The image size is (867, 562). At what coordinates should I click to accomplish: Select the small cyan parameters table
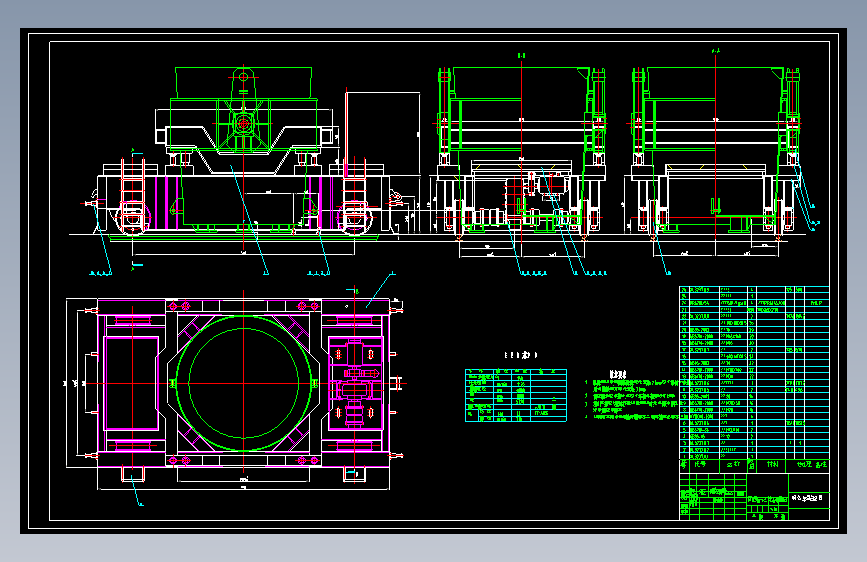pos(516,395)
